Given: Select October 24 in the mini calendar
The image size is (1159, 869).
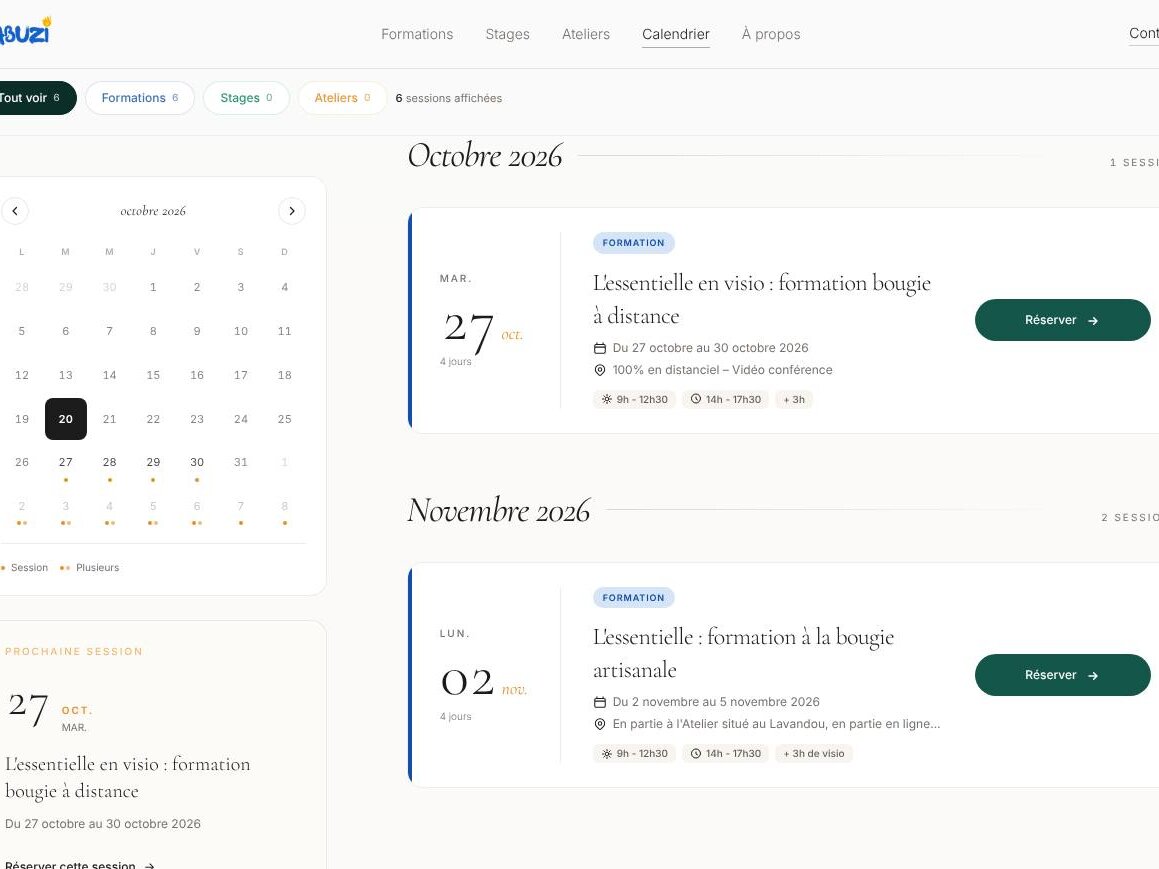Looking at the screenshot, I should (241, 419).
